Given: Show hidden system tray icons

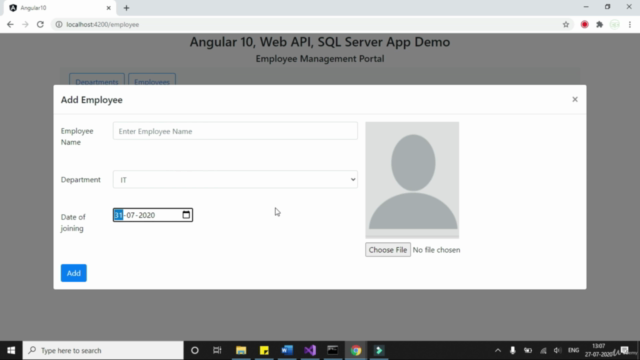Looking at the screenshot, I should coord(498,350).
